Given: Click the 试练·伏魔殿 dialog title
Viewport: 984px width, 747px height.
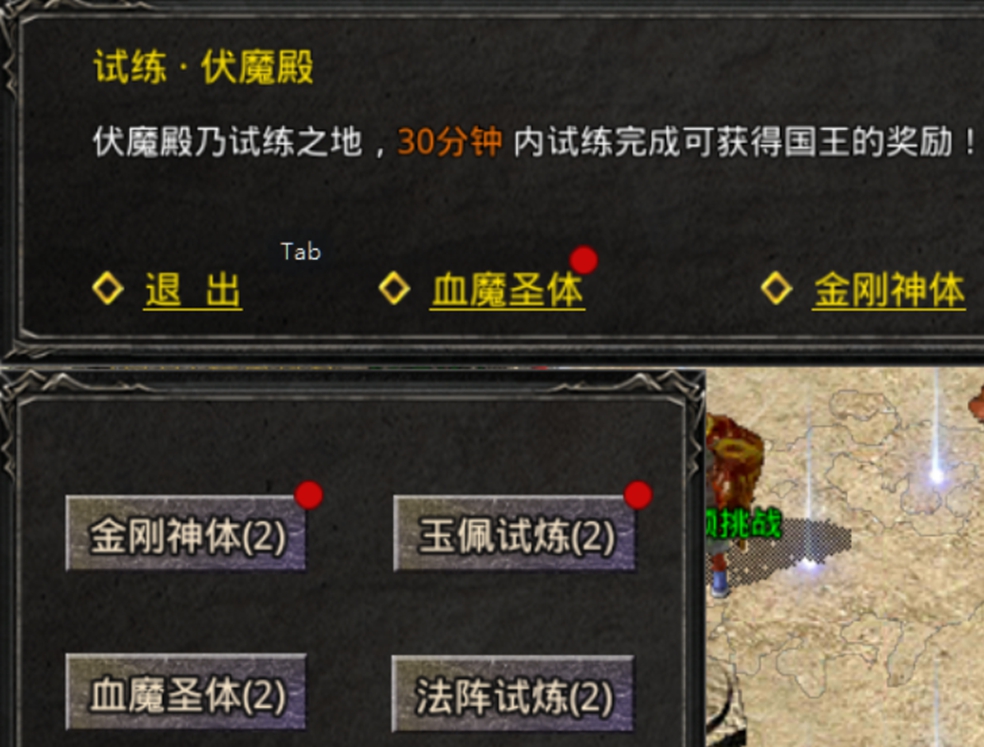Looking at the screenshot, I should tap(203, 67).
